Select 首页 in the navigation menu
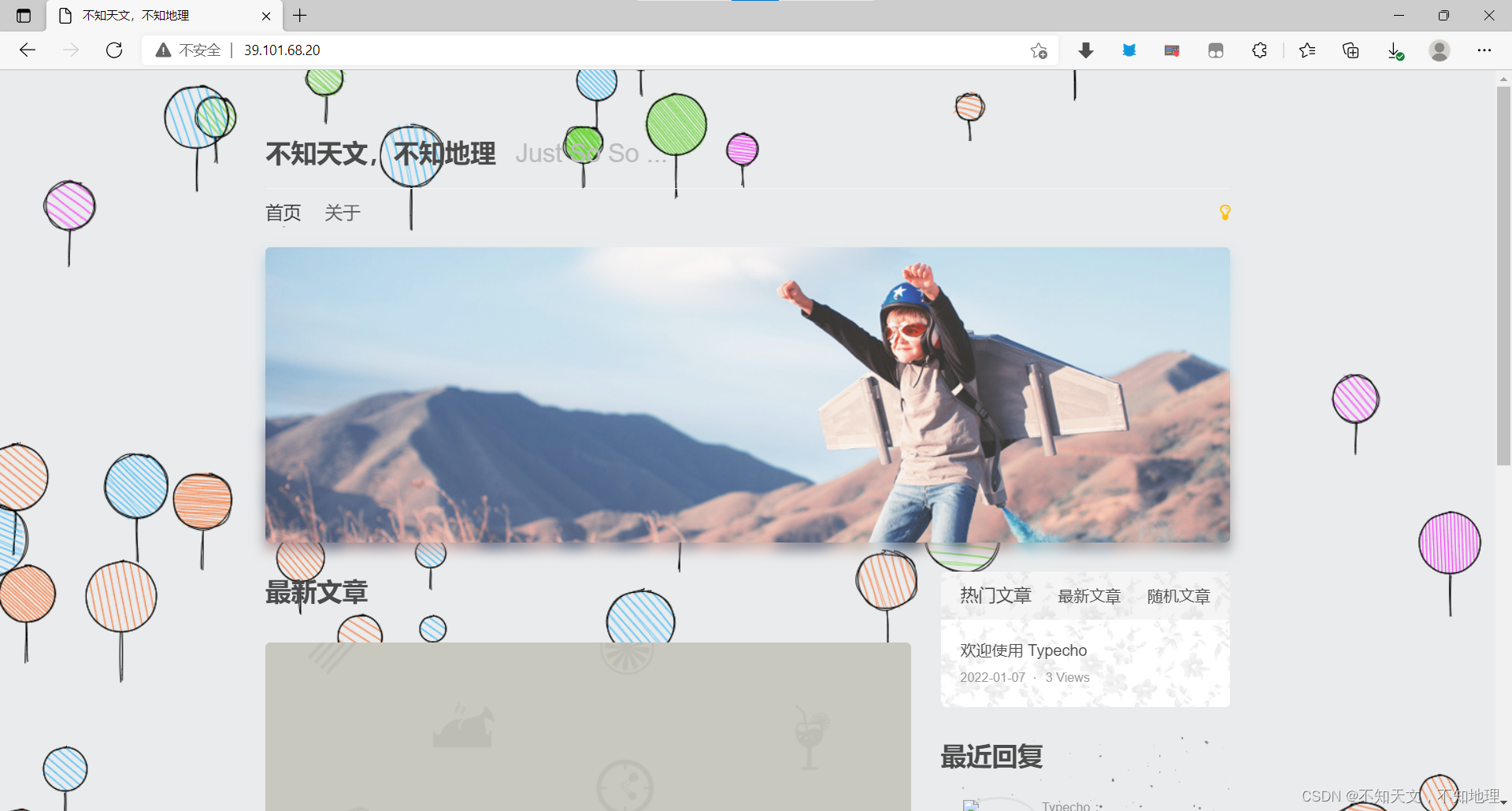1512x811 pixels. [283, 212]
